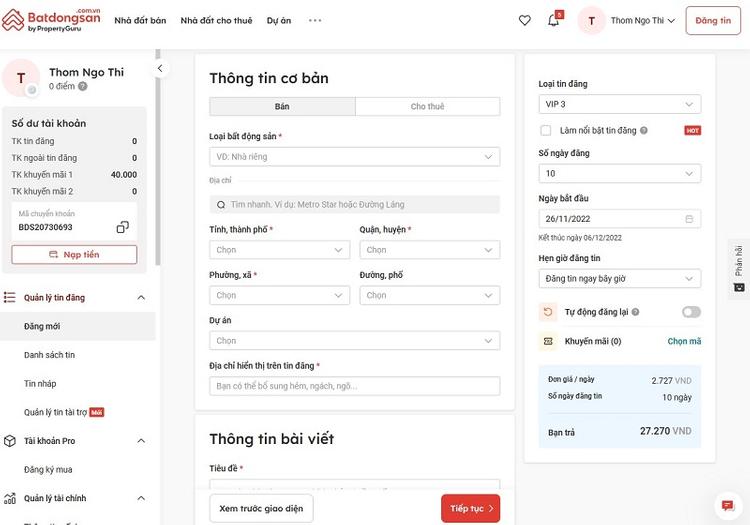Go to Danh sách tin in sidebar
The image size is (750, 525).
tap(50, 355)
